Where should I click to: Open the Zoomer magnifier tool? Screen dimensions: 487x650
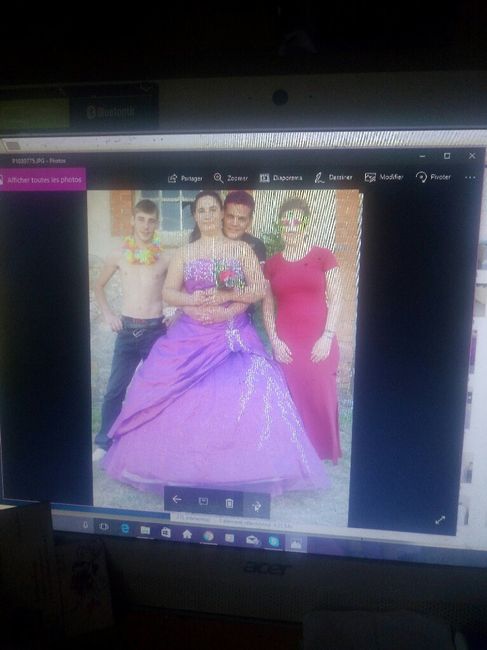tap(230, 178)
